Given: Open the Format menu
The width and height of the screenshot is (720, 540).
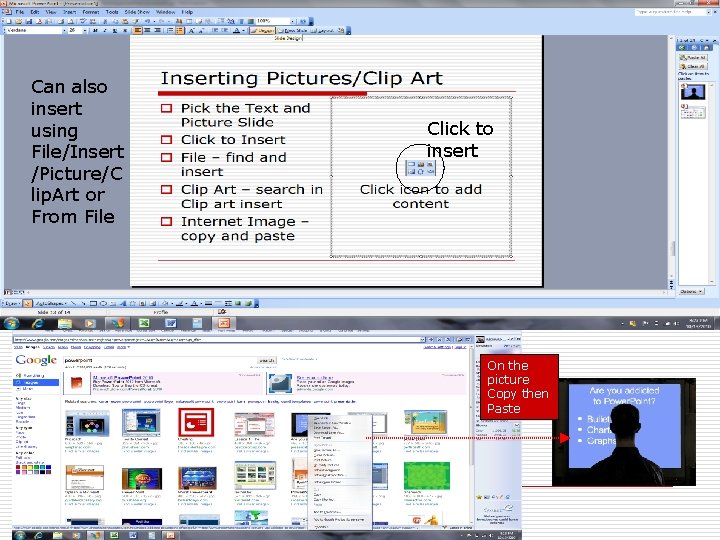Looking at the screenshot, I should click(91, 12).
